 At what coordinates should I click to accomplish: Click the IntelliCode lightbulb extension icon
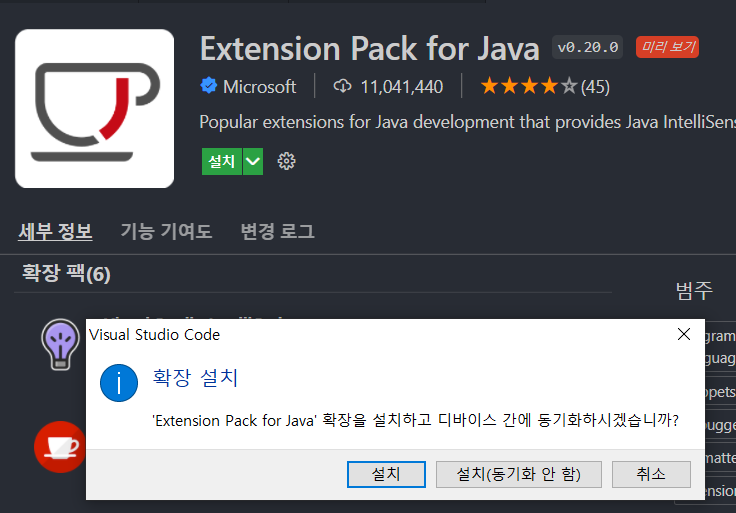61,345
